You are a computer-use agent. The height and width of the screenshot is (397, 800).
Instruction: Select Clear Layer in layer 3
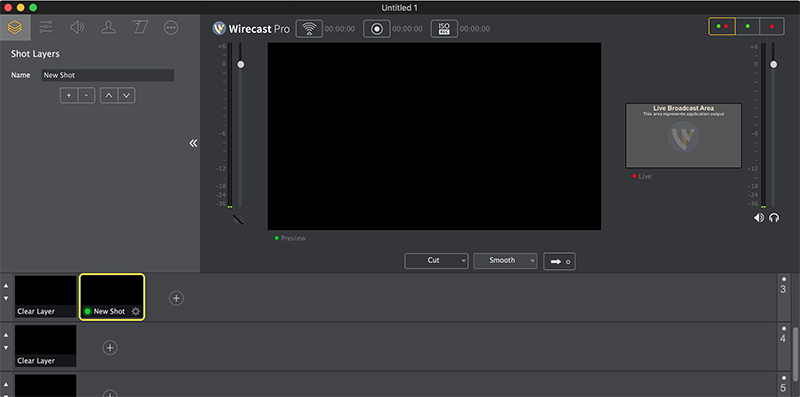[45, 296]
